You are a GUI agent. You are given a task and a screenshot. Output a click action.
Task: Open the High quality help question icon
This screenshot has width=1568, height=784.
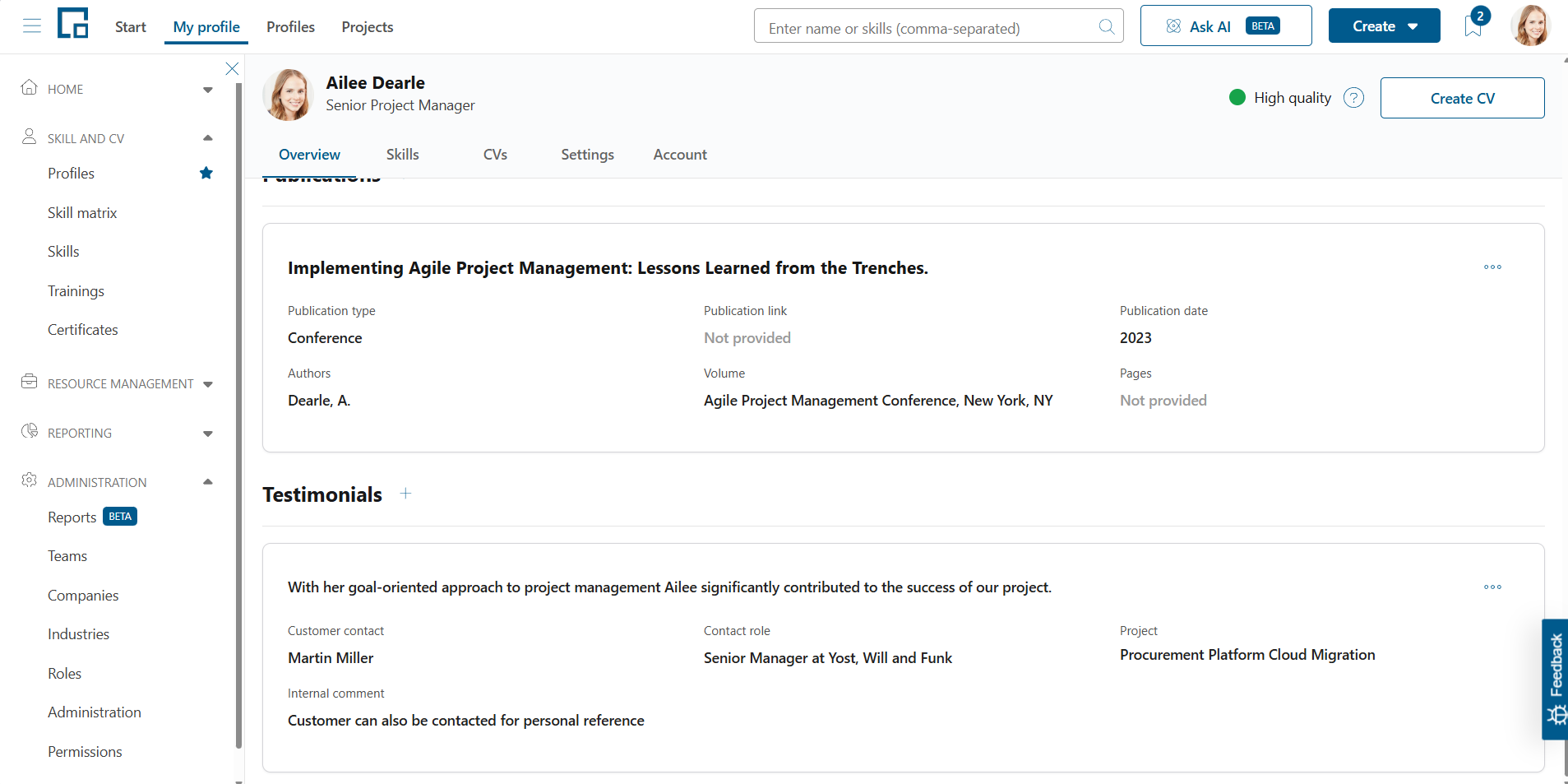point(1353,98)
